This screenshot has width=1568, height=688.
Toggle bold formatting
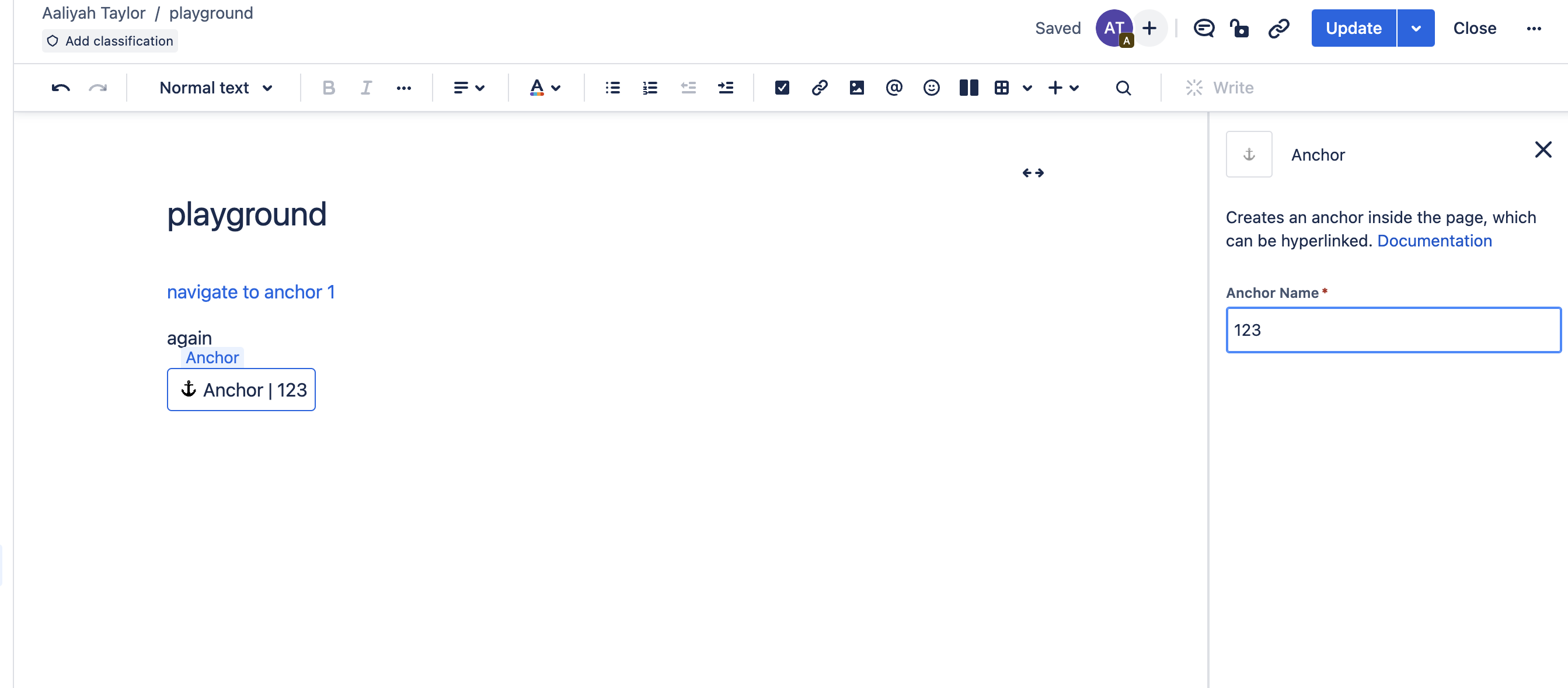tap(328, 88)
